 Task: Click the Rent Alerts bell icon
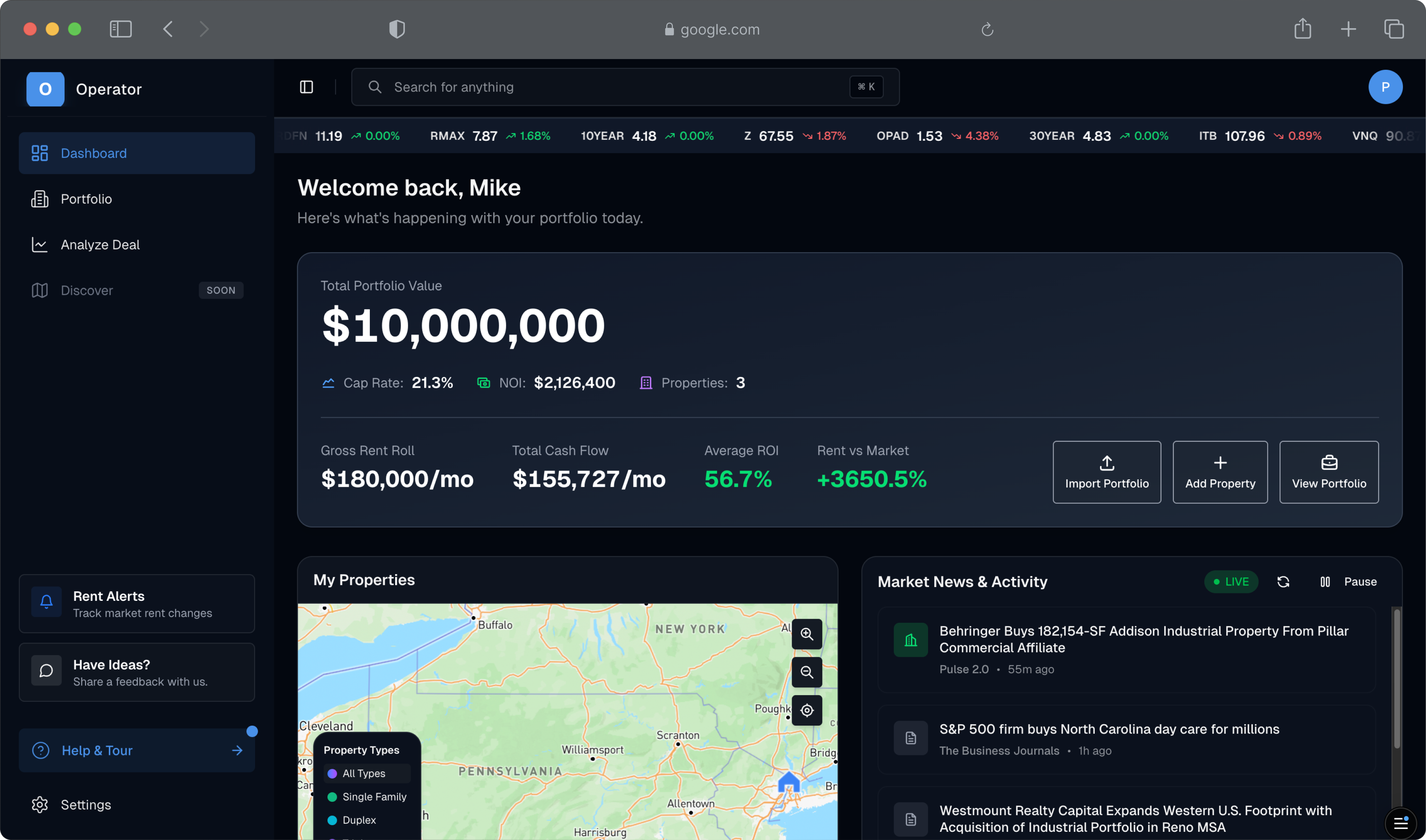(x=46, y=602)
